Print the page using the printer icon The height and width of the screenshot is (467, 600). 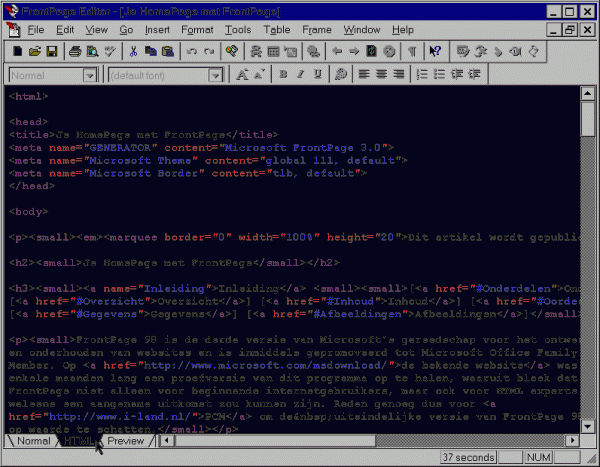tap(75, 51)
